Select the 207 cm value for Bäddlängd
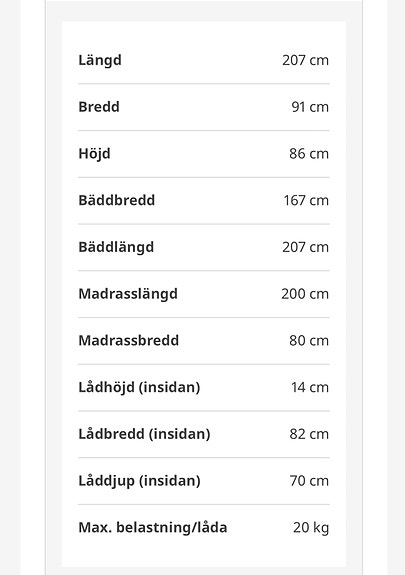The width and height of the screenshot is (405, 575). pyautogui.click(x=305, y=247)
